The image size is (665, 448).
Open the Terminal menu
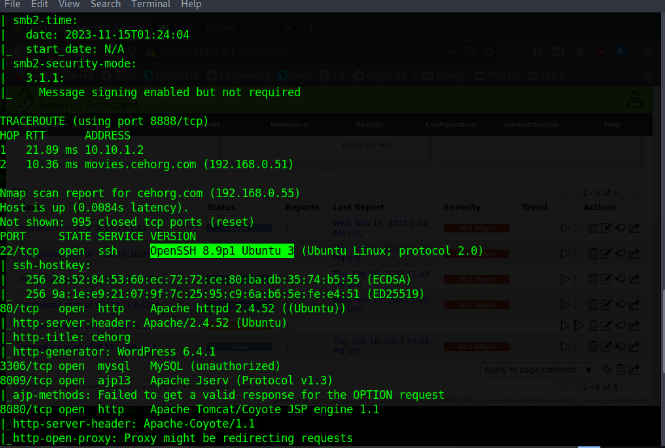148,4
